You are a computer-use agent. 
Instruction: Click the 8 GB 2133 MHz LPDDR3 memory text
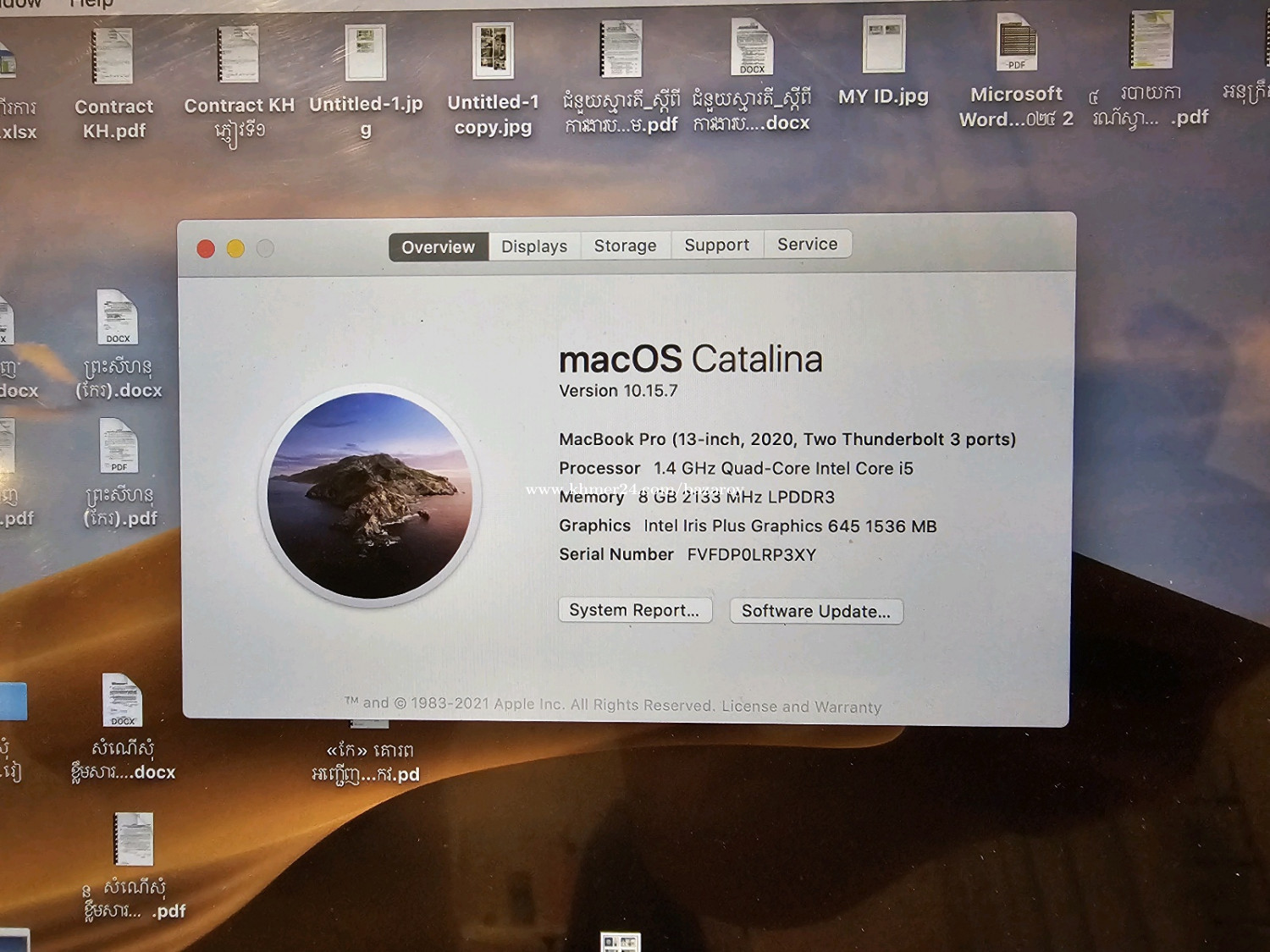tap(737, 498)
